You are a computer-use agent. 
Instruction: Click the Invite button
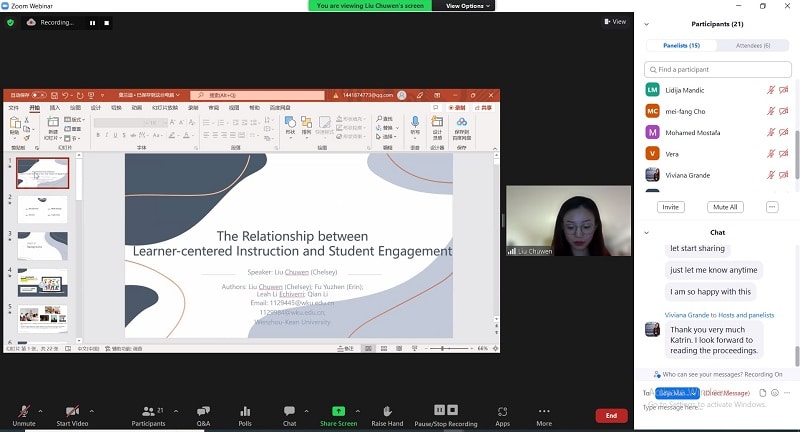pyautogui.click(x=670, y=207)
